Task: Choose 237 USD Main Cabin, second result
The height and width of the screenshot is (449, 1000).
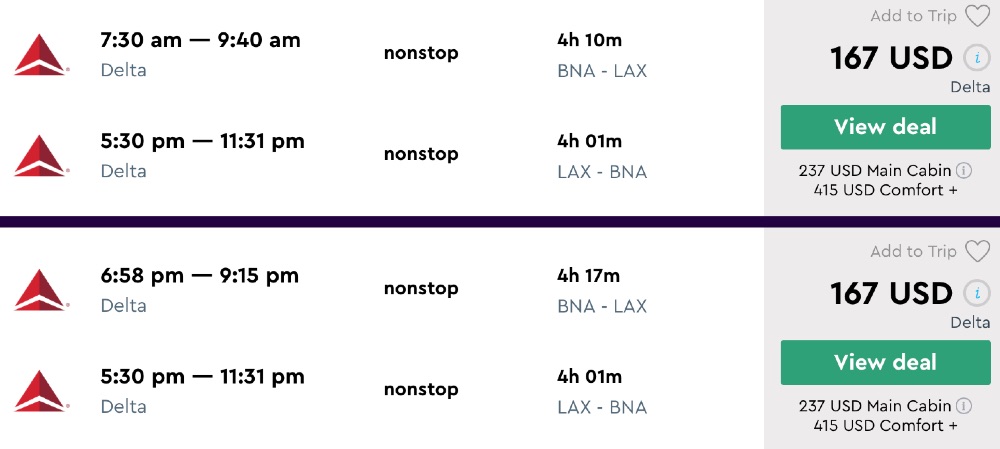Action: click(875, 406)
